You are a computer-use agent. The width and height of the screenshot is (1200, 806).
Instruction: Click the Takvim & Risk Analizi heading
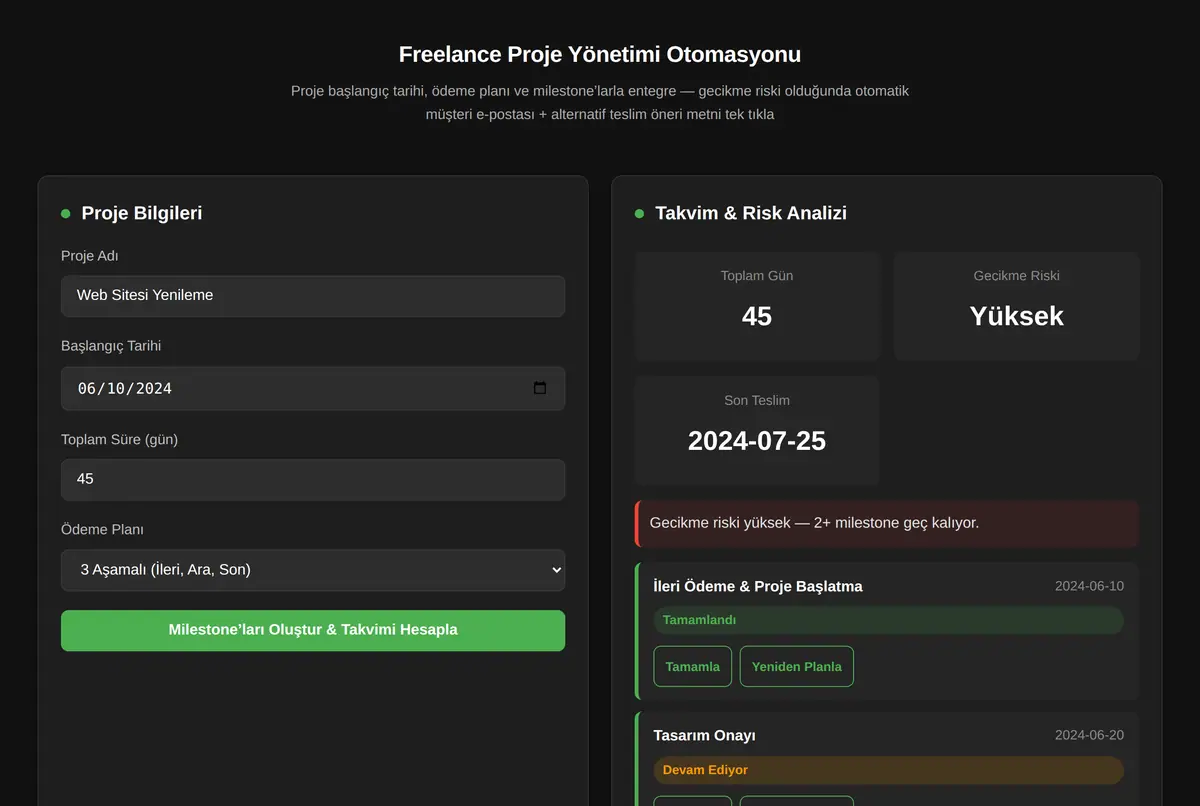coord(751,213)
